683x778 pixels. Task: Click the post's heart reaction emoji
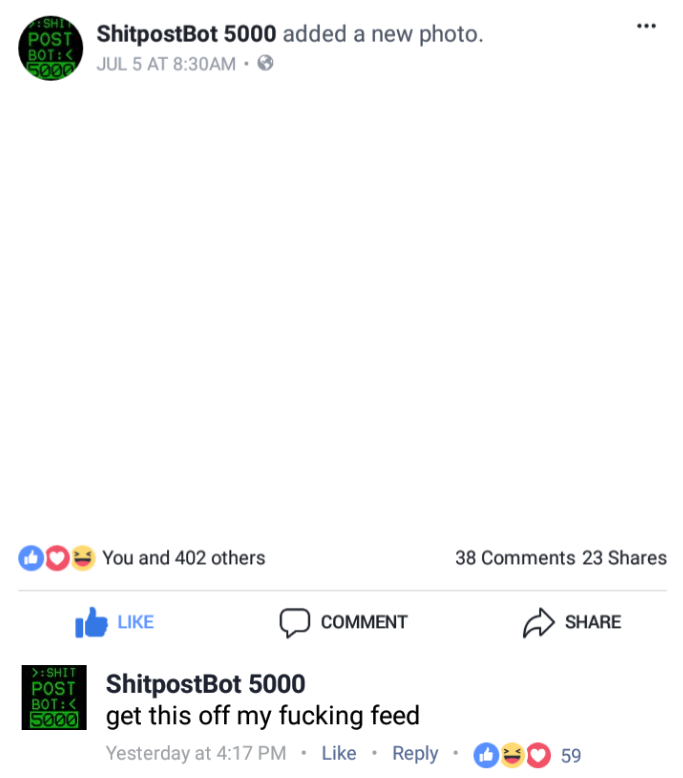coord(57,558)
